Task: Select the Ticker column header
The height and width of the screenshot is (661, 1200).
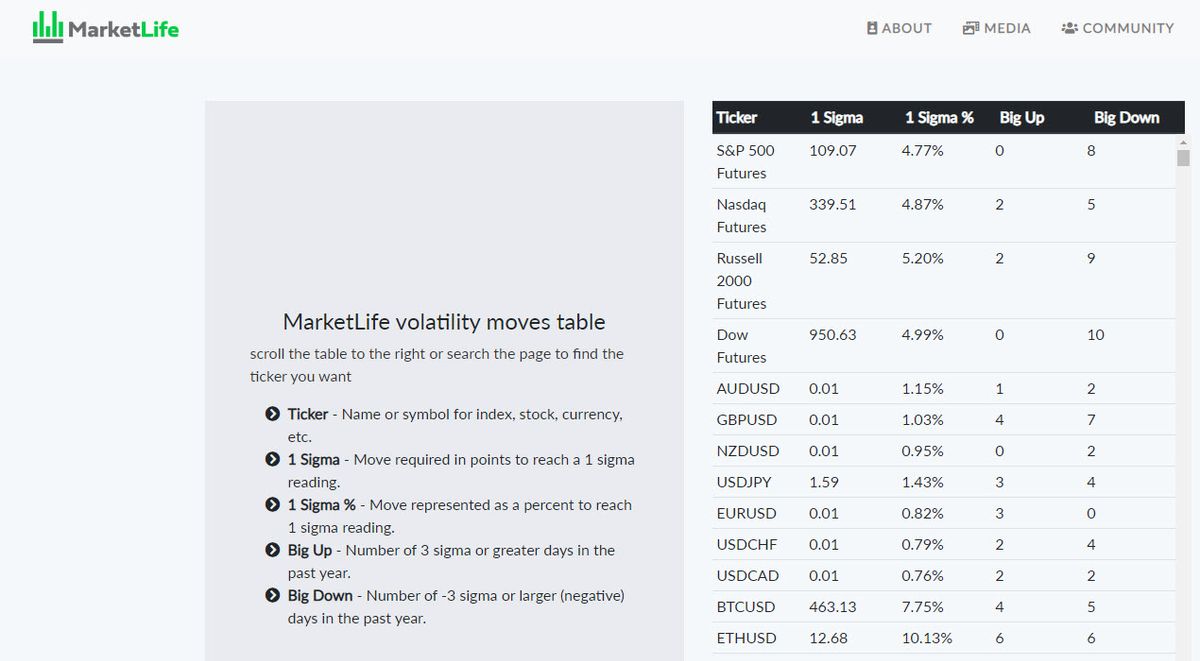Action: pos(737,118)
